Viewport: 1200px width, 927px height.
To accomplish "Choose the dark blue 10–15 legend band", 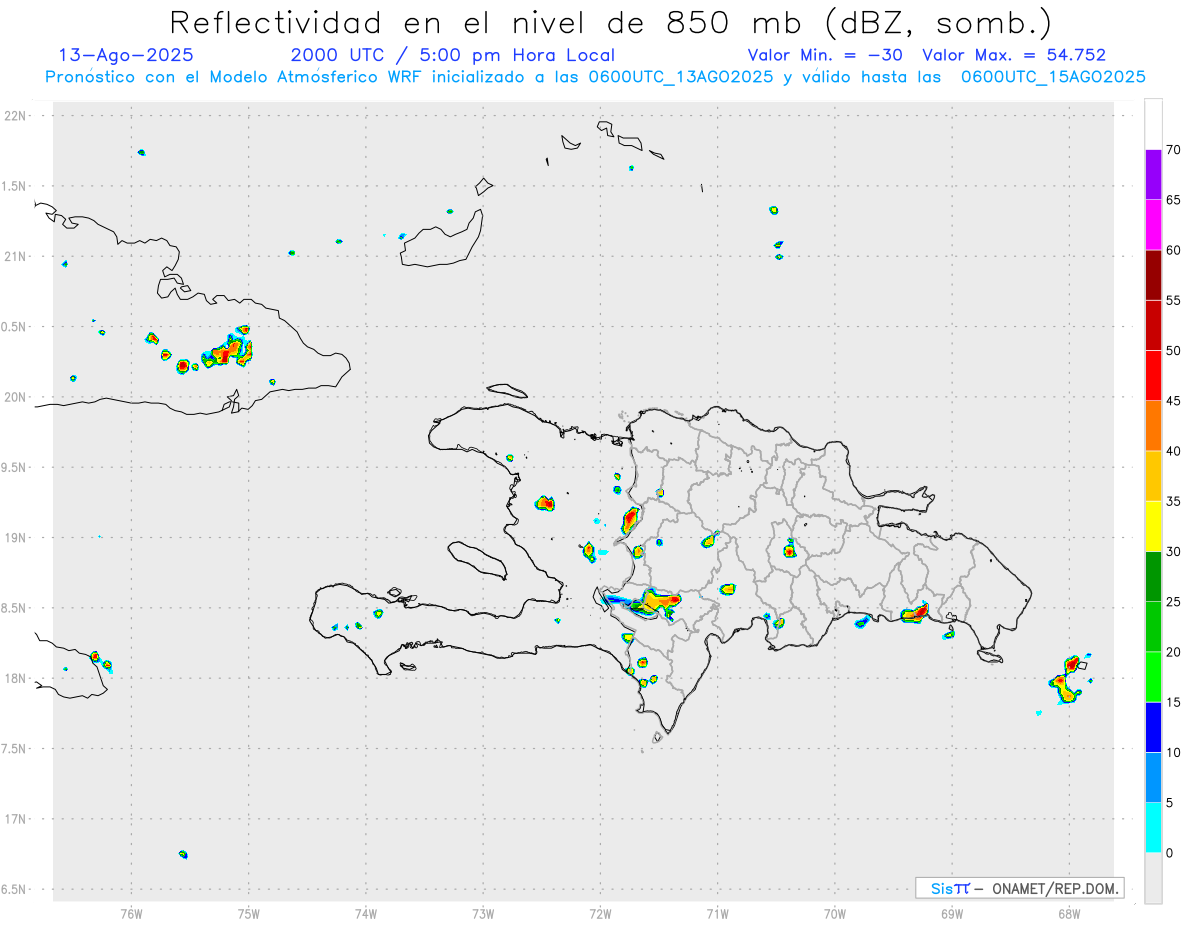I will tap(1153, 727).
